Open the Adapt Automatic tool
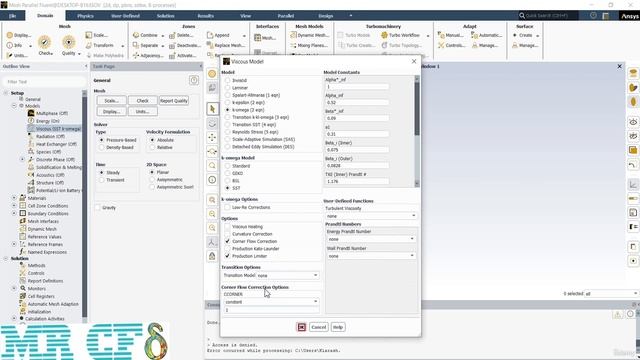640x360 pixels. [487, 35]
